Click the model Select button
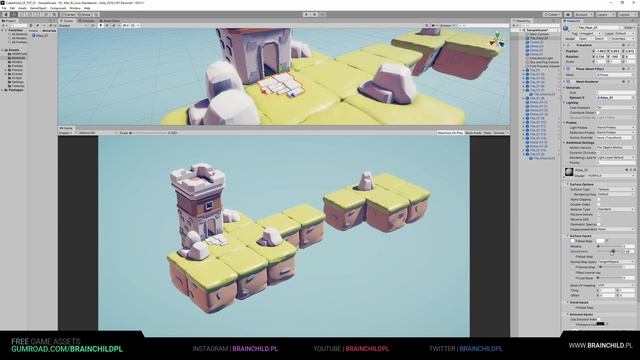This screenshot has height=360, width=640. [x=600, y=39]
